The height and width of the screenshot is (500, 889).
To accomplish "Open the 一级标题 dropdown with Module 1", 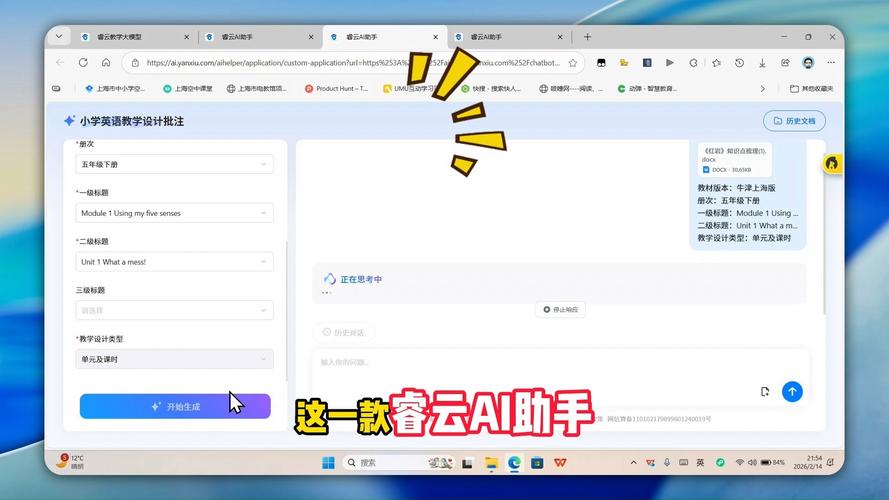I will tap(174, 213).
